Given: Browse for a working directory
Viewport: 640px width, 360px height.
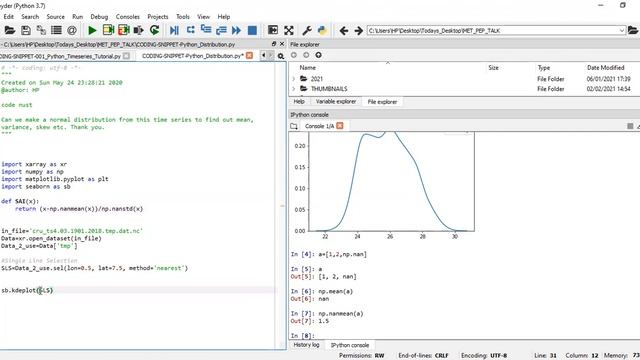Looking at the screenshot, I should tap(633, 30).
